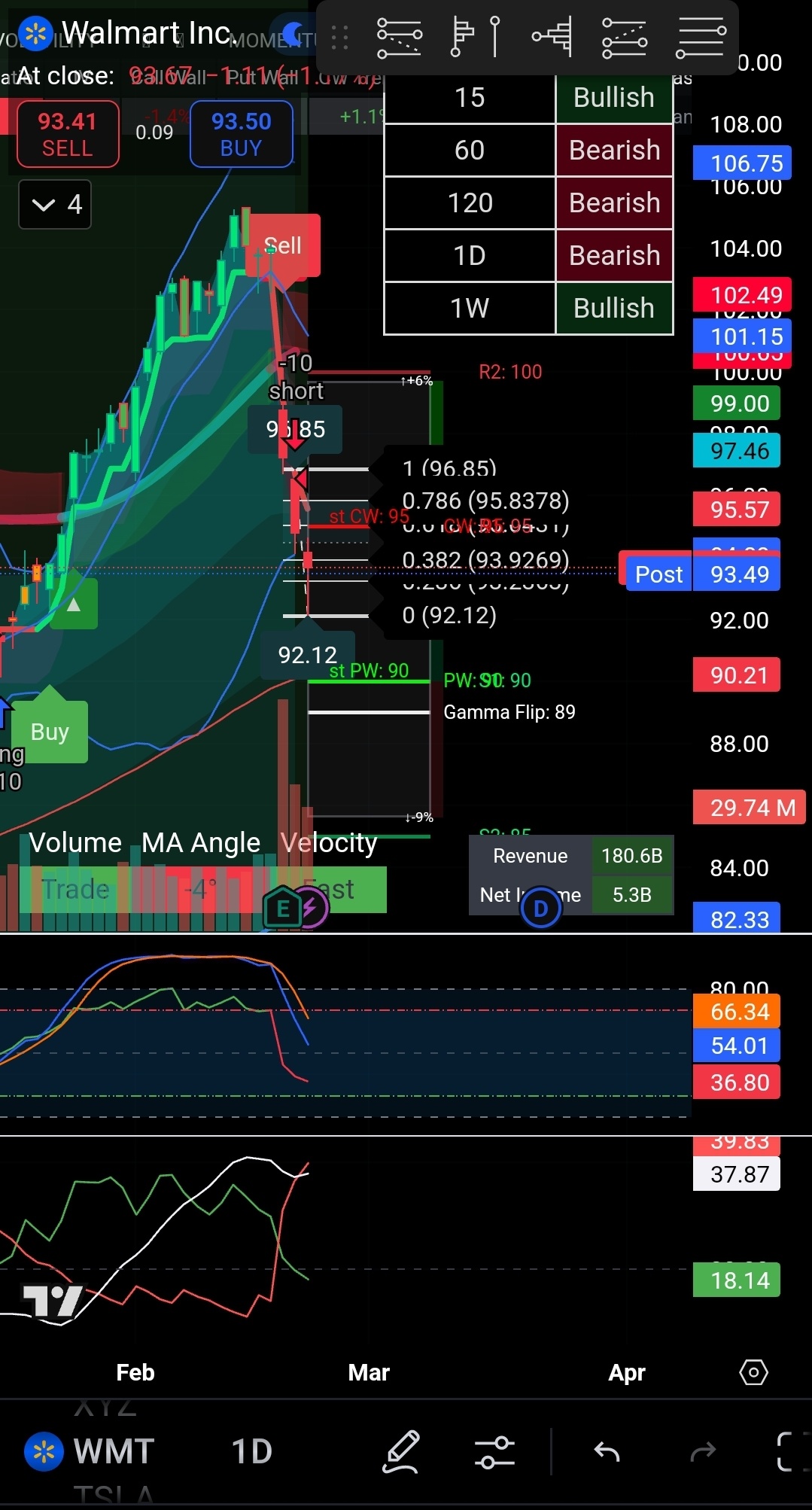This screenshot has height=1510, width=812.
Task: Tap the green up-arrow signal marker
Action: pos(74,604)
